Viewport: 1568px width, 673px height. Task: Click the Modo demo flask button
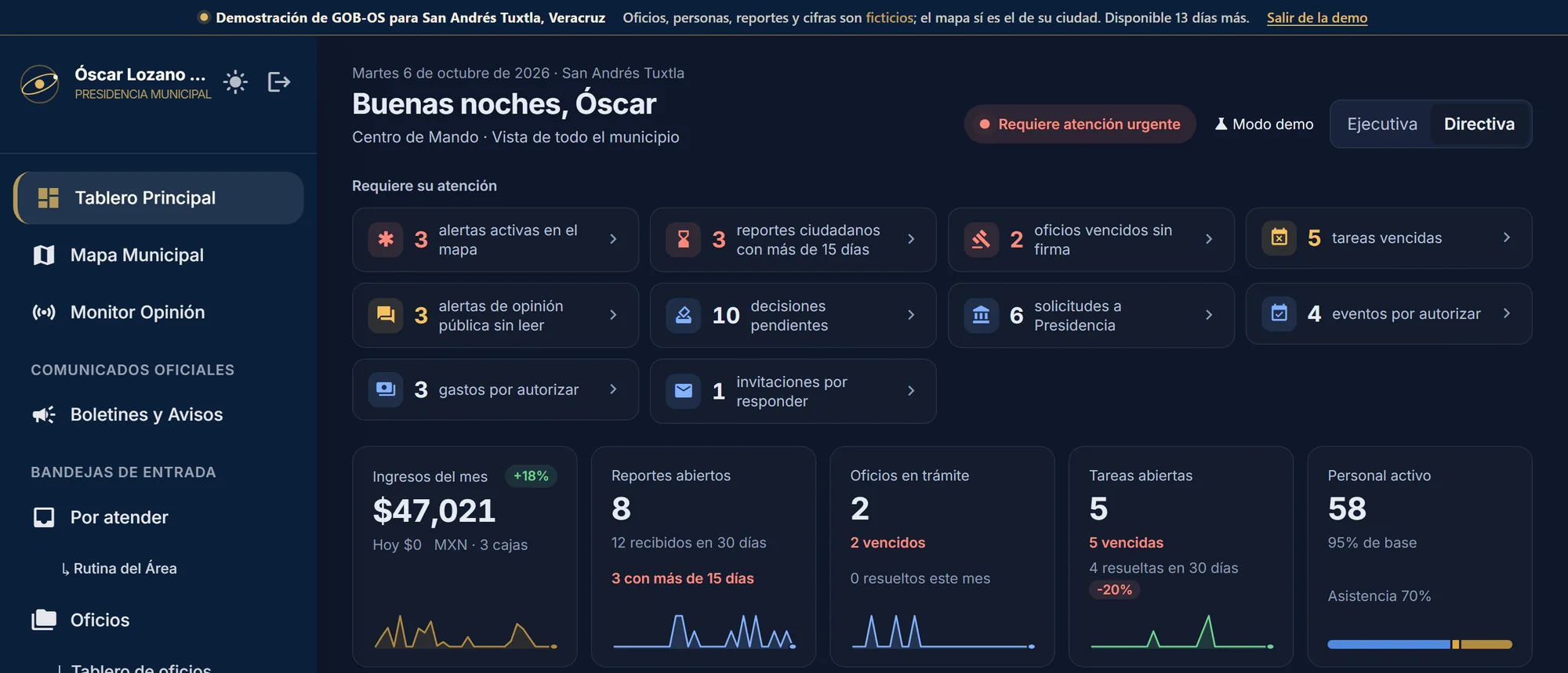(x=1264, y=124)
